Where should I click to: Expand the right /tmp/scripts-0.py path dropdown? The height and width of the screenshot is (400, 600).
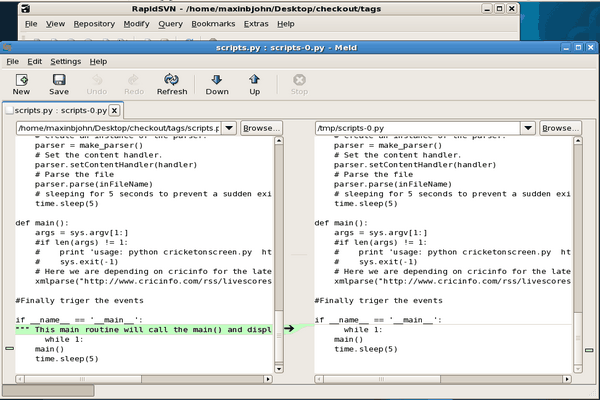click(x=529, y=128)
